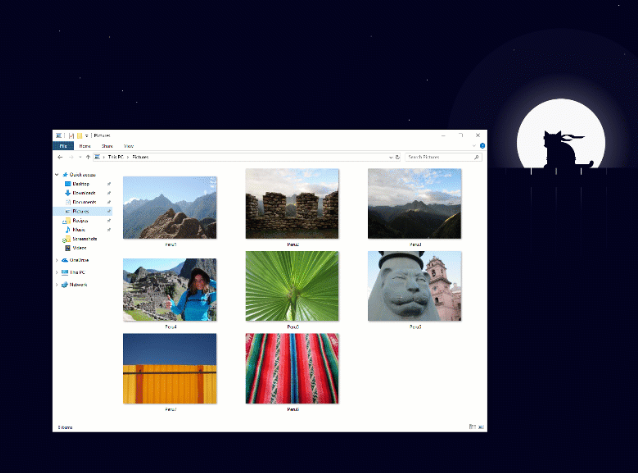Expand the Network tree node
This screenshot has height=473, width=638.
pyautogui.click(x=57, y=285)
